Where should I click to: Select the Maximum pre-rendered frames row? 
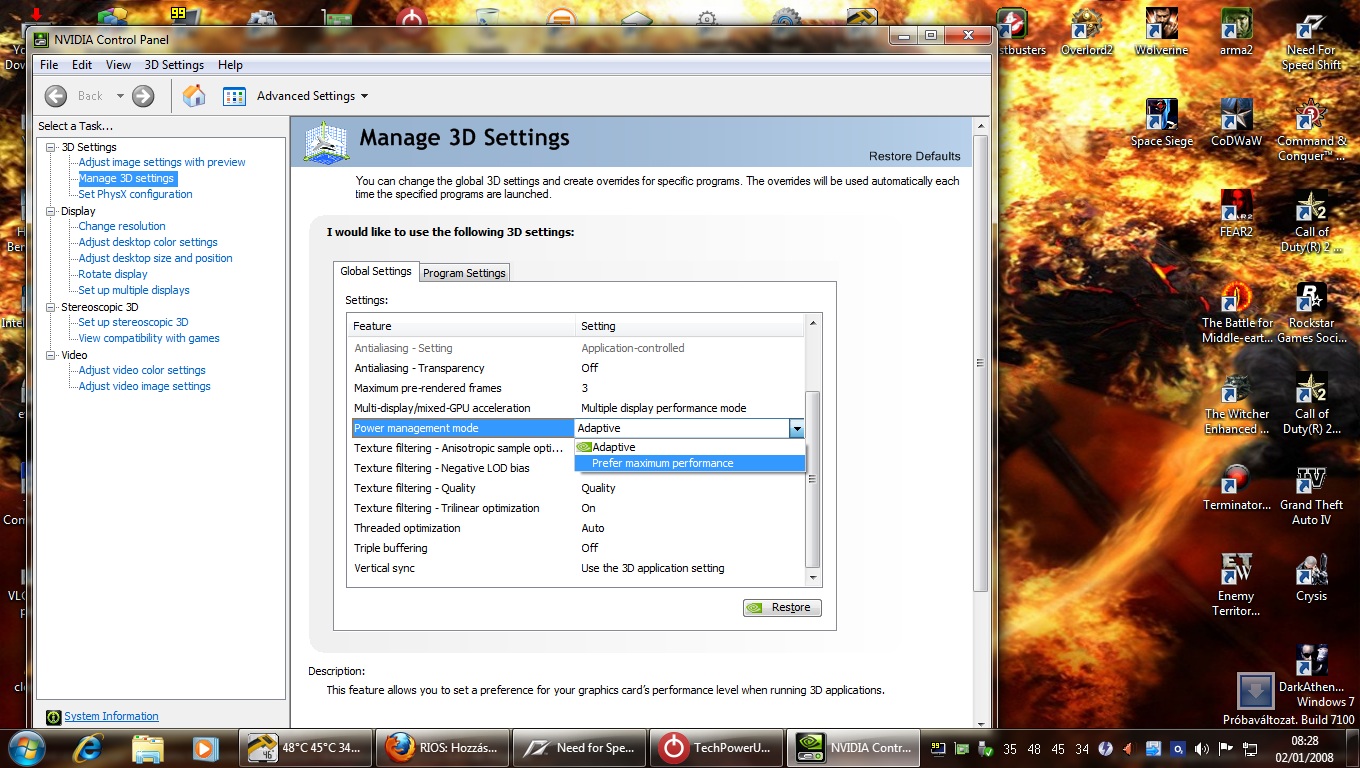tap(576, 388)
